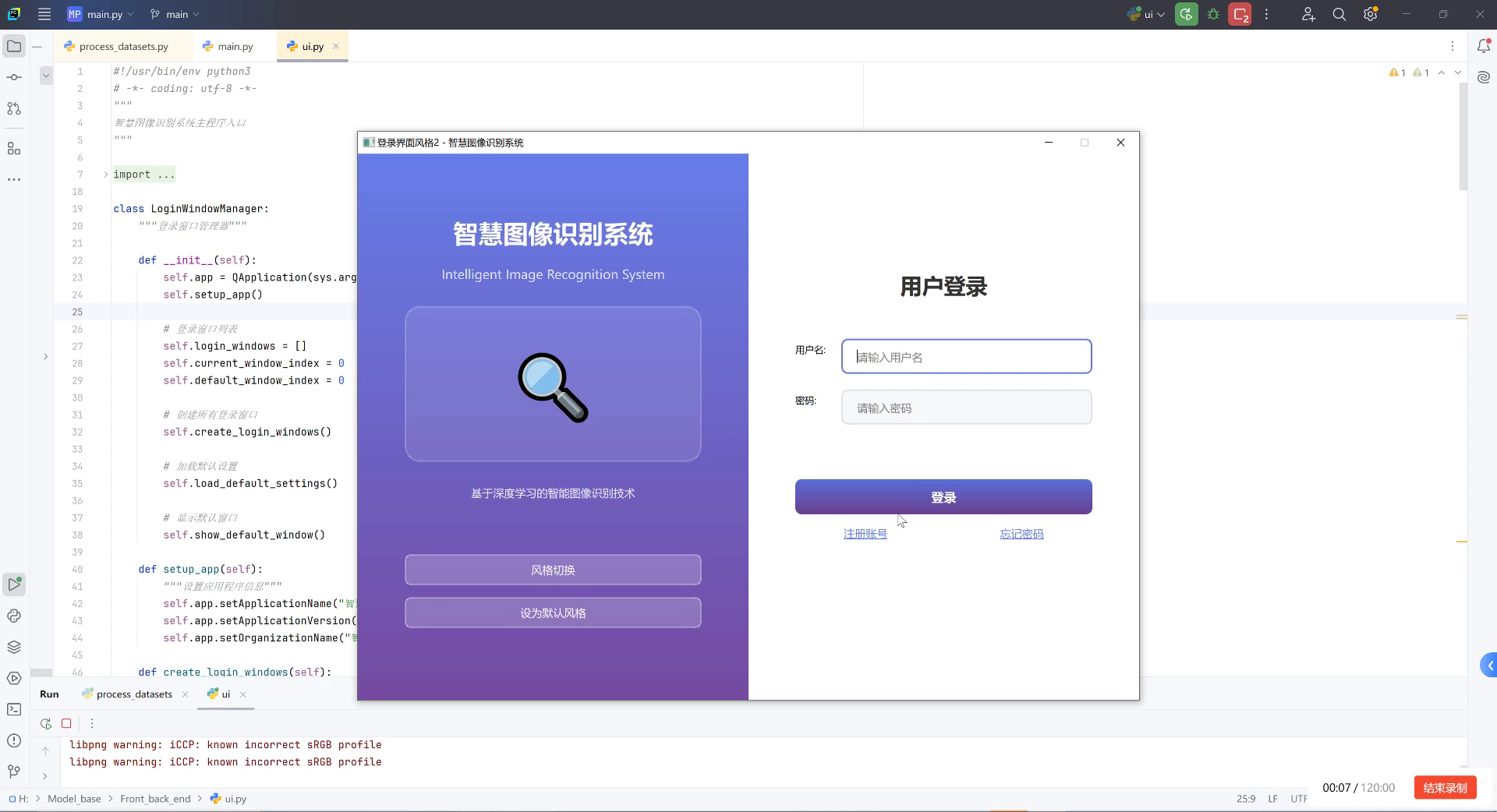Open the main hamburger menu
1497x812 pixels.
click(x=44, y=14)
